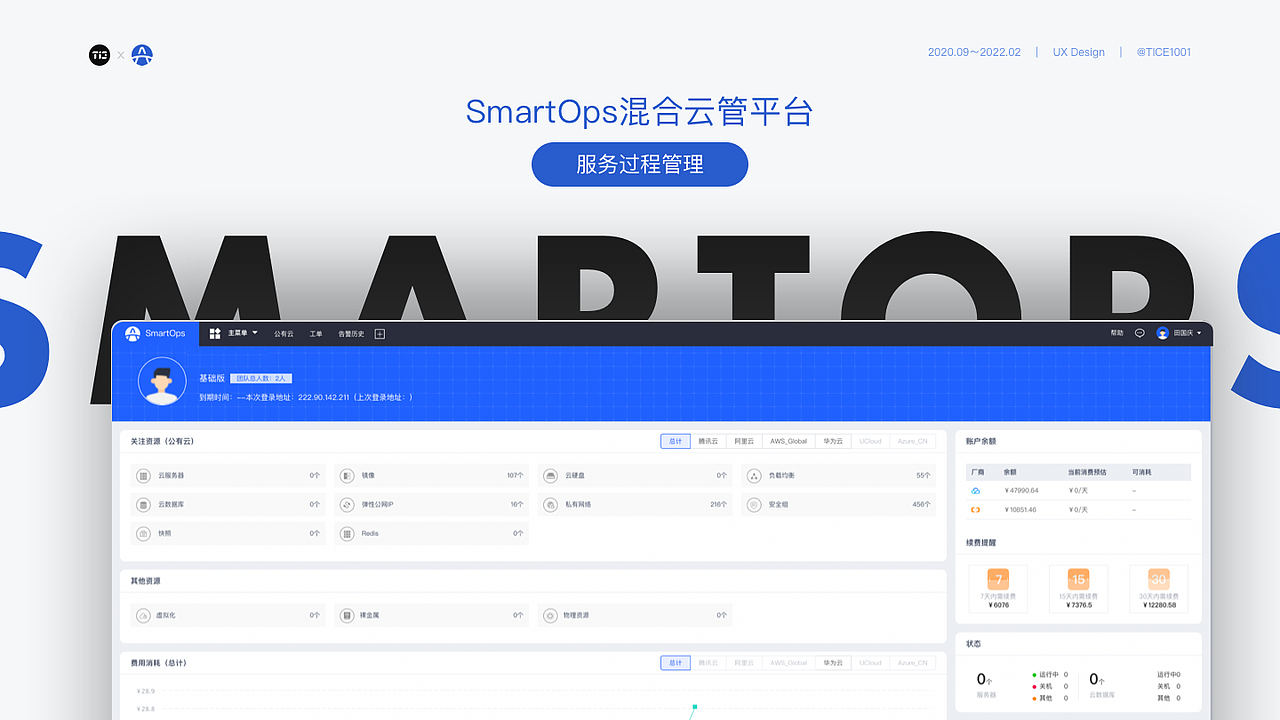This screenshot has width=1280, height=720.
Task: Select Azure_CN tab in 费用消耗 panel
Action: click(912, 663)
